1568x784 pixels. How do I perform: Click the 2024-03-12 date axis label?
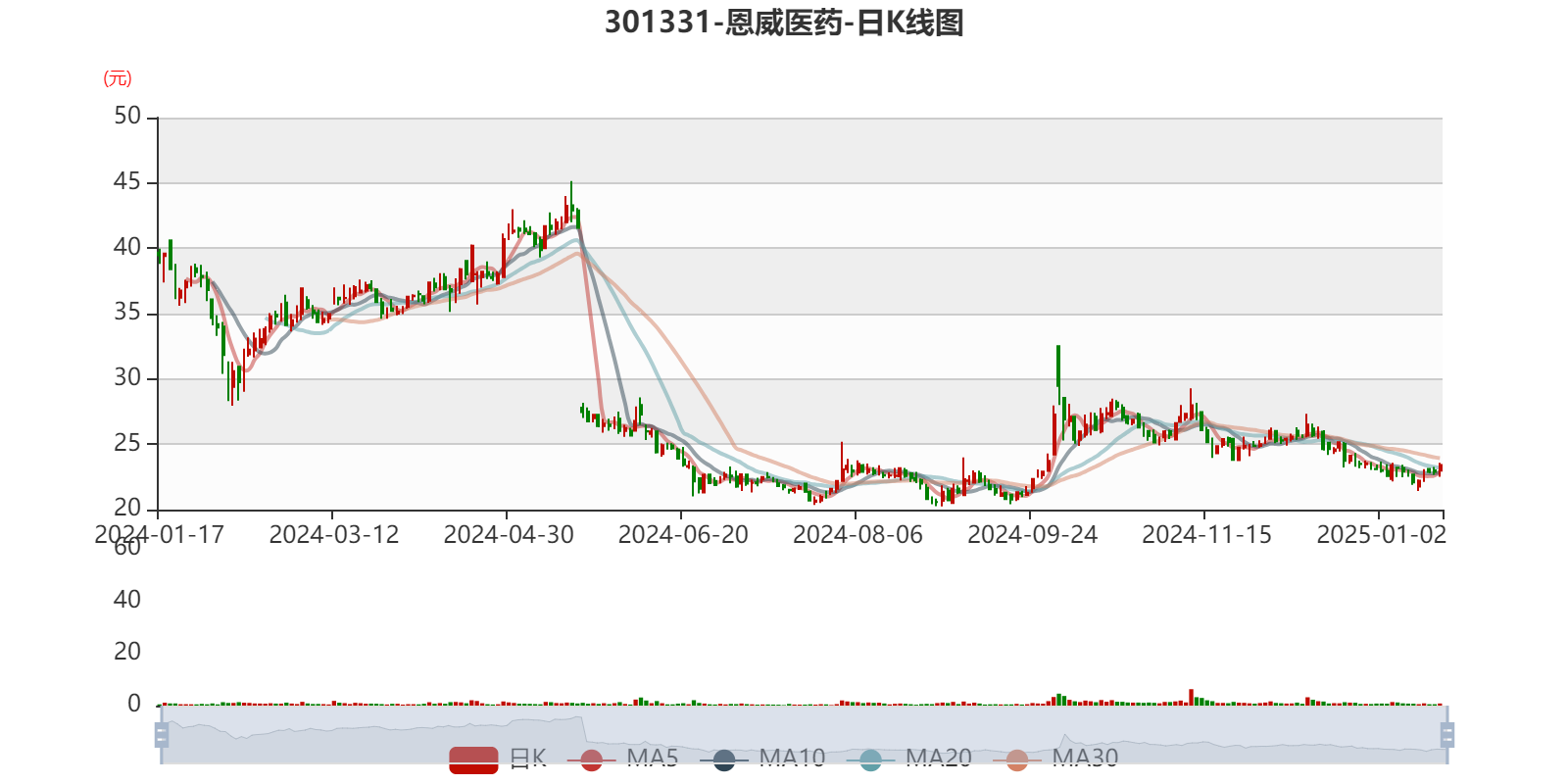[x=334, y=534]
